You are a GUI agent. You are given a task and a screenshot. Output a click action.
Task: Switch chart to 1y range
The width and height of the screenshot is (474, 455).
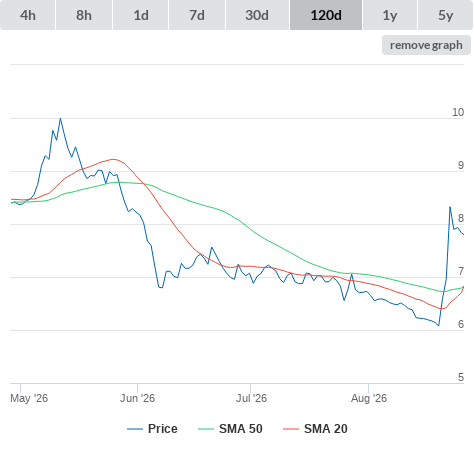[390, 15]
